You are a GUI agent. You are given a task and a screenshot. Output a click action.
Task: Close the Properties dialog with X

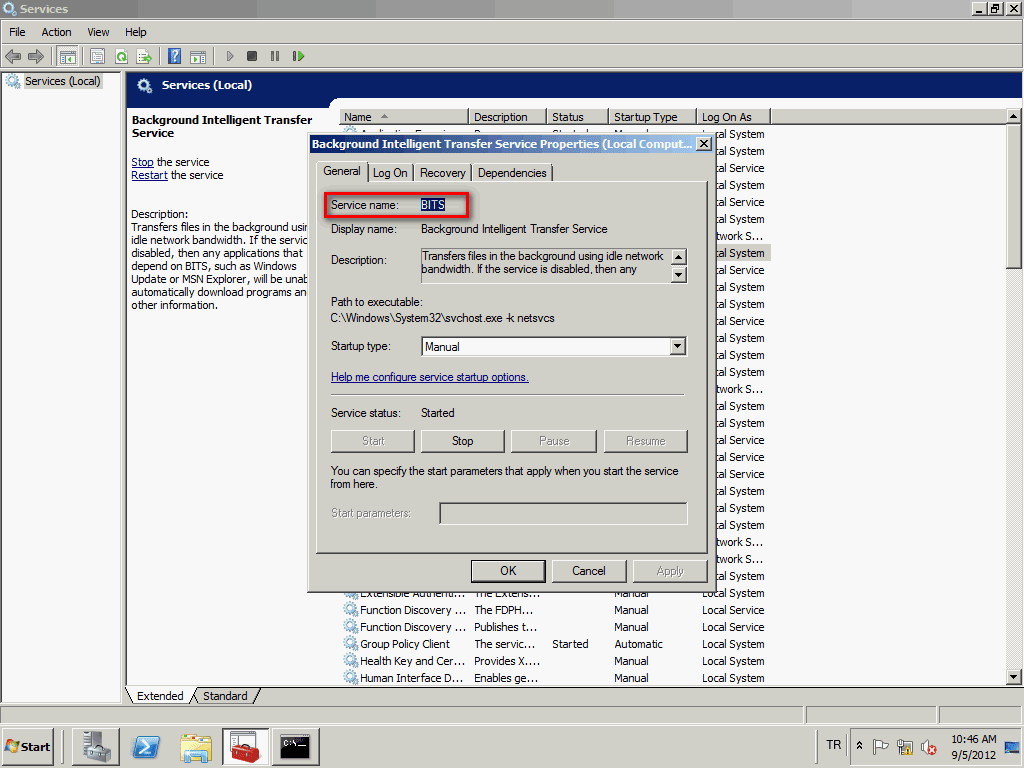tap(703, 144)
